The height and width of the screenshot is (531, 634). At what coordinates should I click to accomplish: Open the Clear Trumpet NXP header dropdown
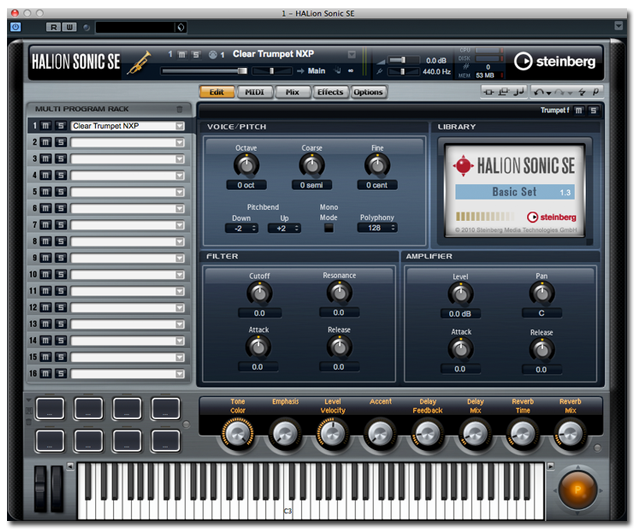point(352,54)
